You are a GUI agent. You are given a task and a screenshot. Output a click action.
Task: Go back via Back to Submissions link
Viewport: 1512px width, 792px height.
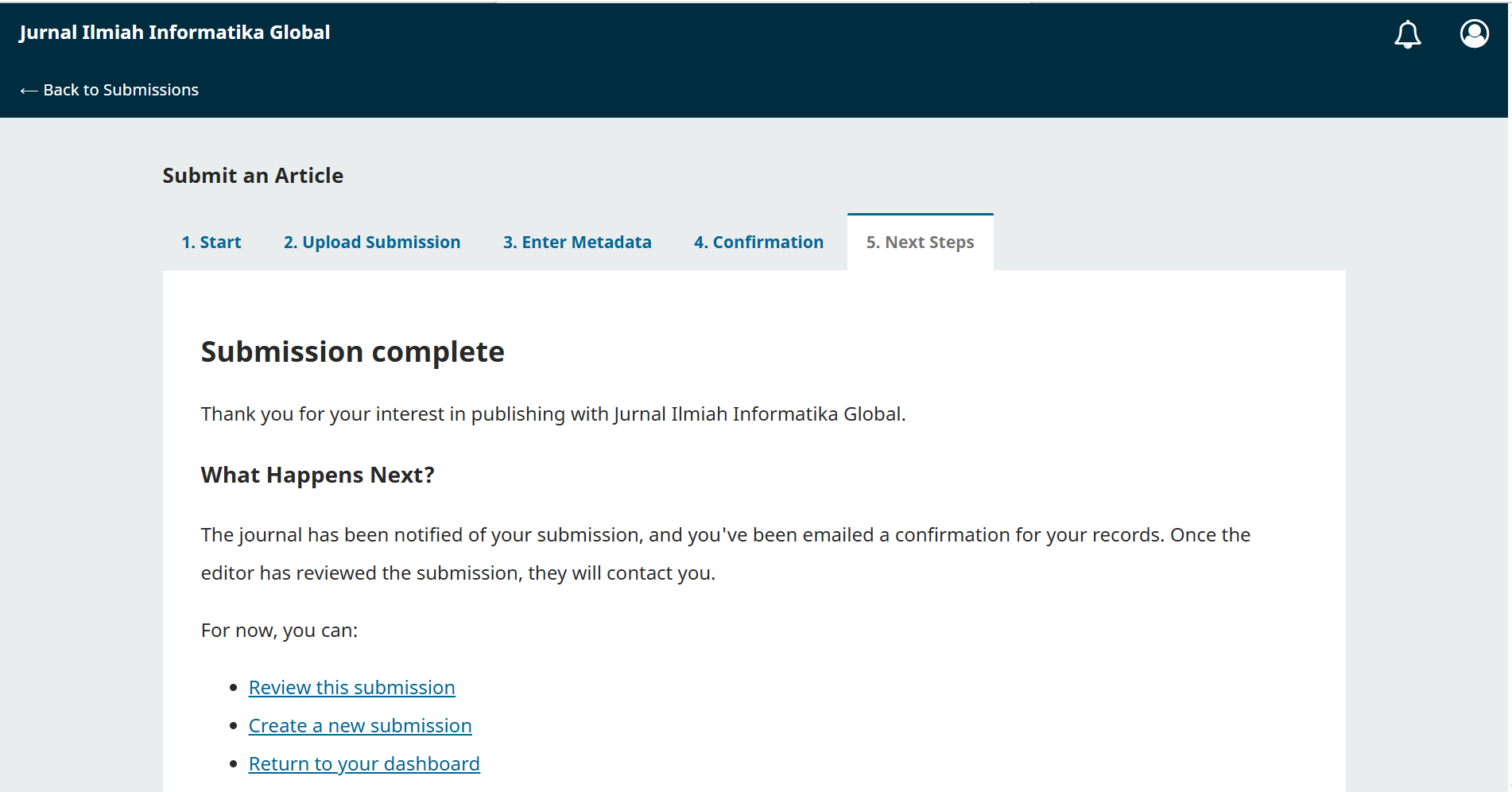point(110,90)
